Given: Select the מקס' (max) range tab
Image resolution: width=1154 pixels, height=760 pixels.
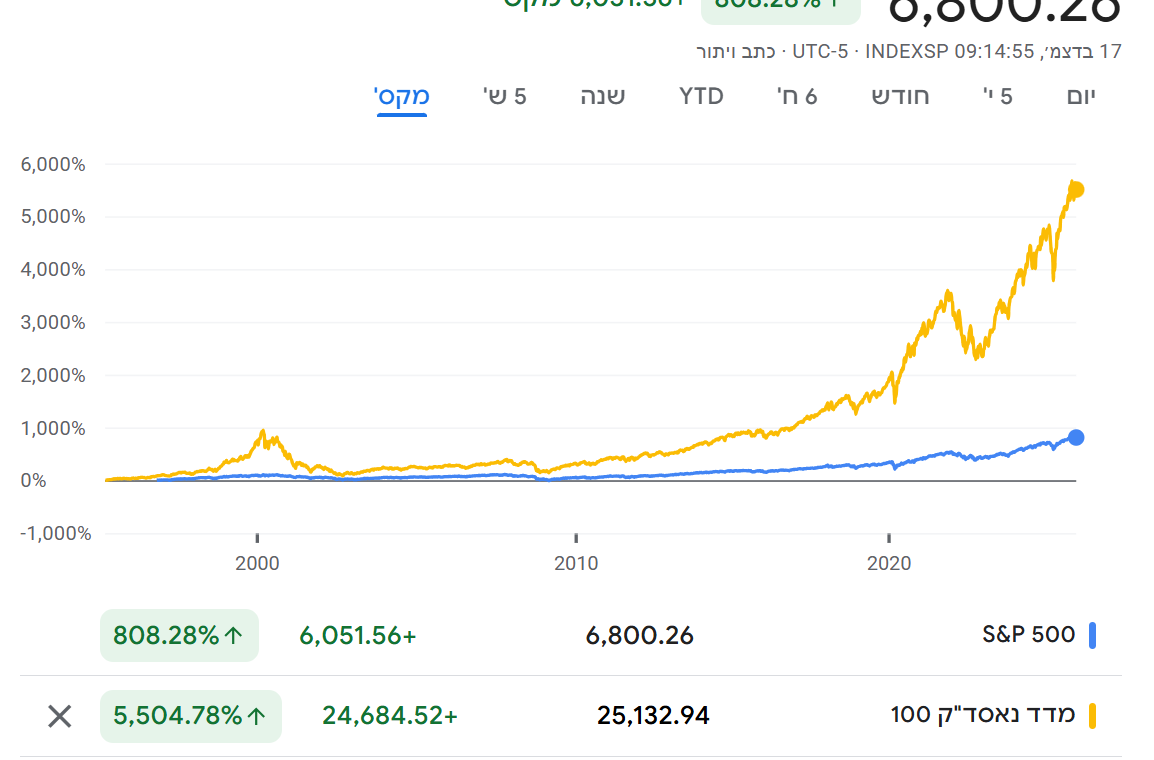Looking at the screenshot, I should pos(402,96).
